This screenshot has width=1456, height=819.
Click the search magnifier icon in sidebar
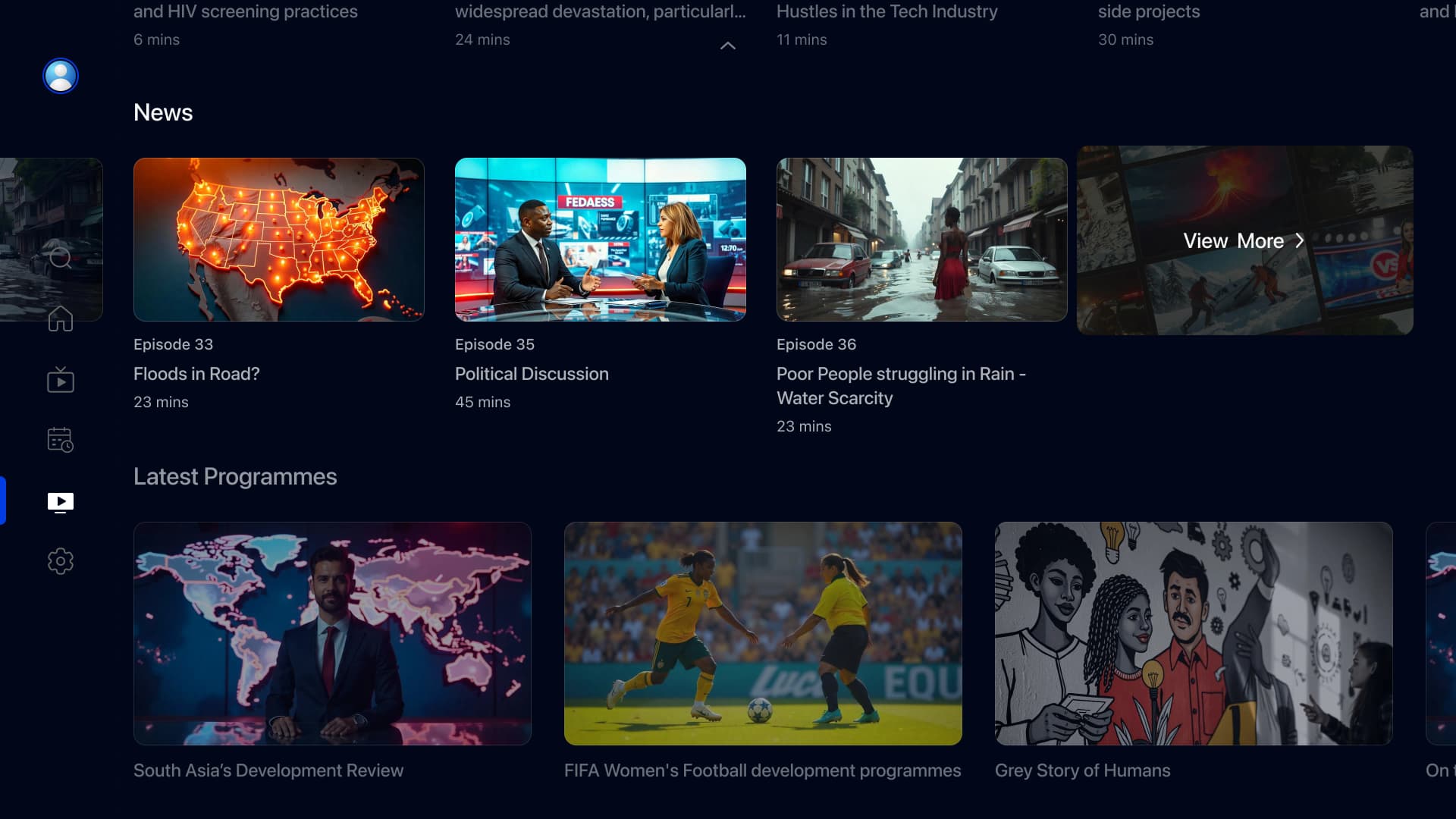[x=61, y=258]
